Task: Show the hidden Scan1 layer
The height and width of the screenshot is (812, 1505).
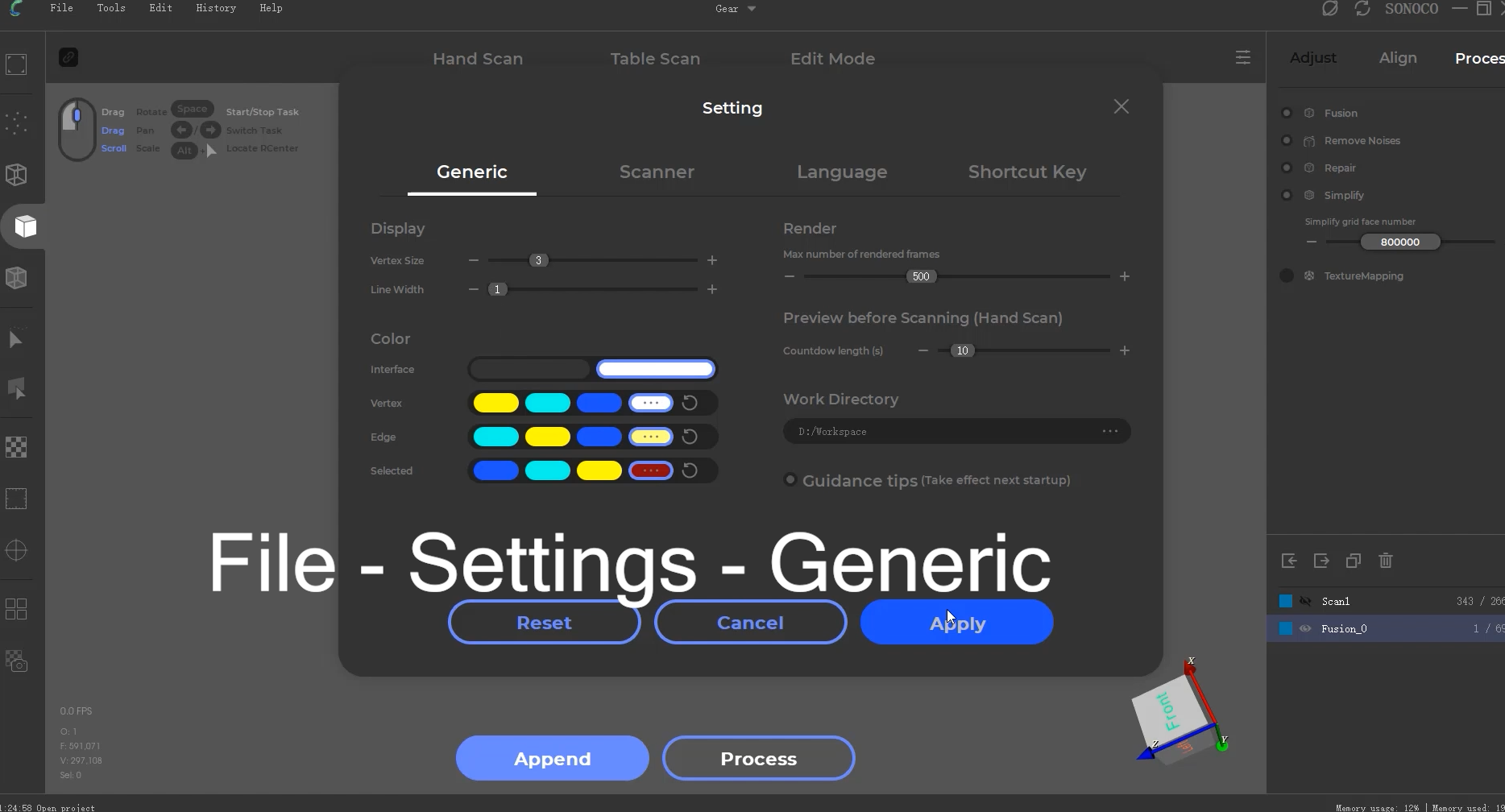Action: (x=1306, y=600)
